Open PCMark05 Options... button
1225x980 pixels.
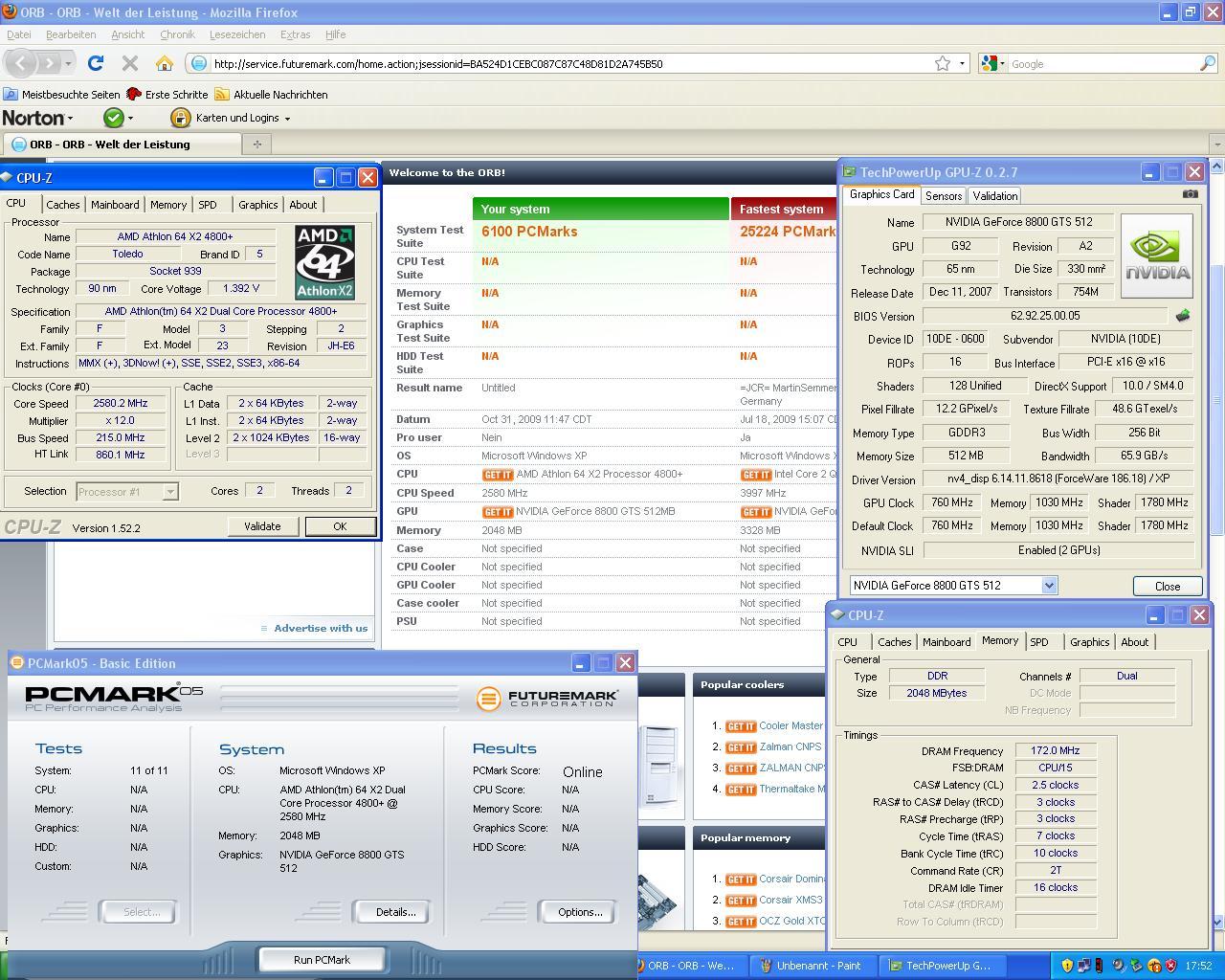point(580,912)
